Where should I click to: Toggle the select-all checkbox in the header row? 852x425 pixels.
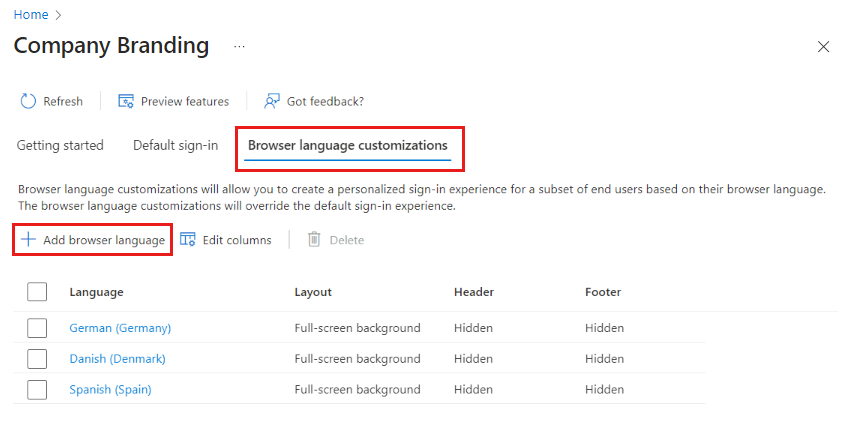click(37, 292)
